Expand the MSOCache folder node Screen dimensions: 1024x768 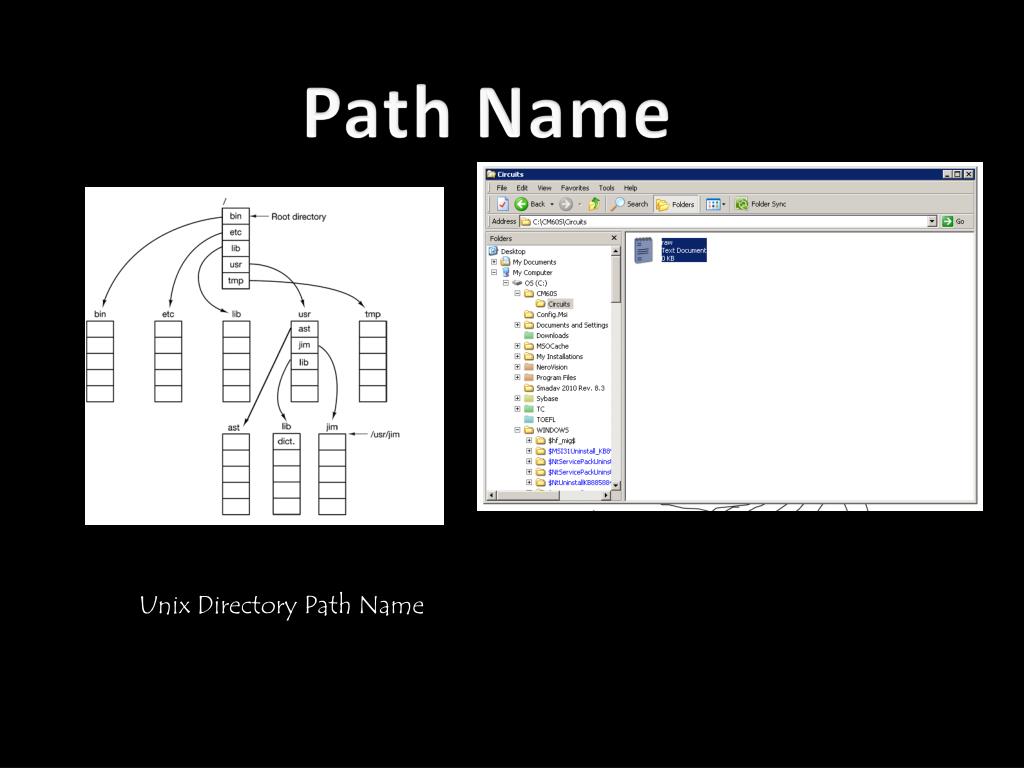coord(517,346)
